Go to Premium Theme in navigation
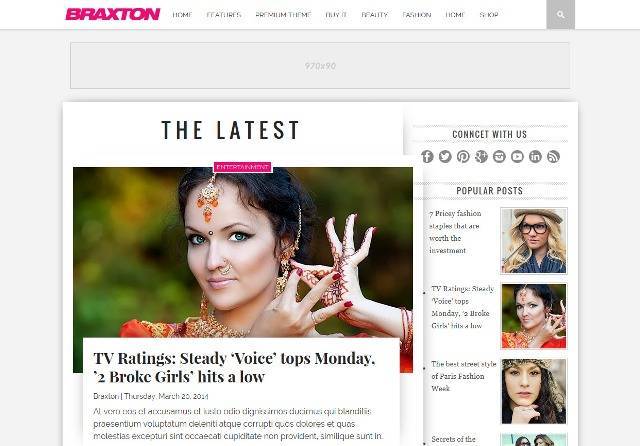 pos(283,15)
